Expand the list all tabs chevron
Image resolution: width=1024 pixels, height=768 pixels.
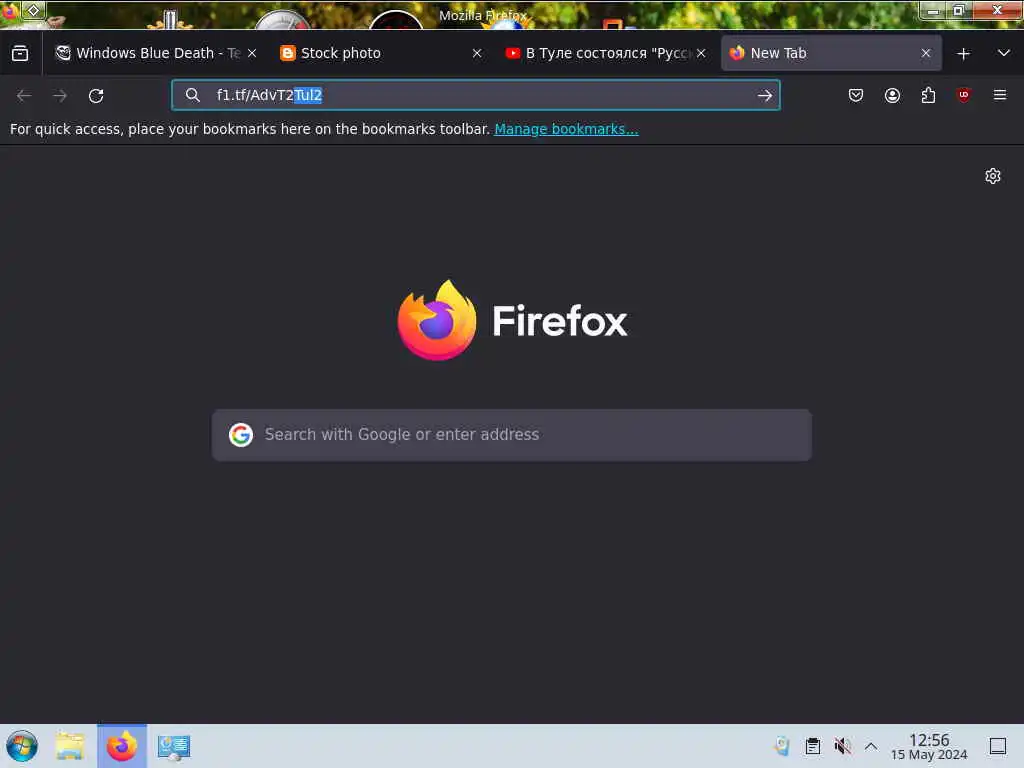click(x=1004, y=54)
